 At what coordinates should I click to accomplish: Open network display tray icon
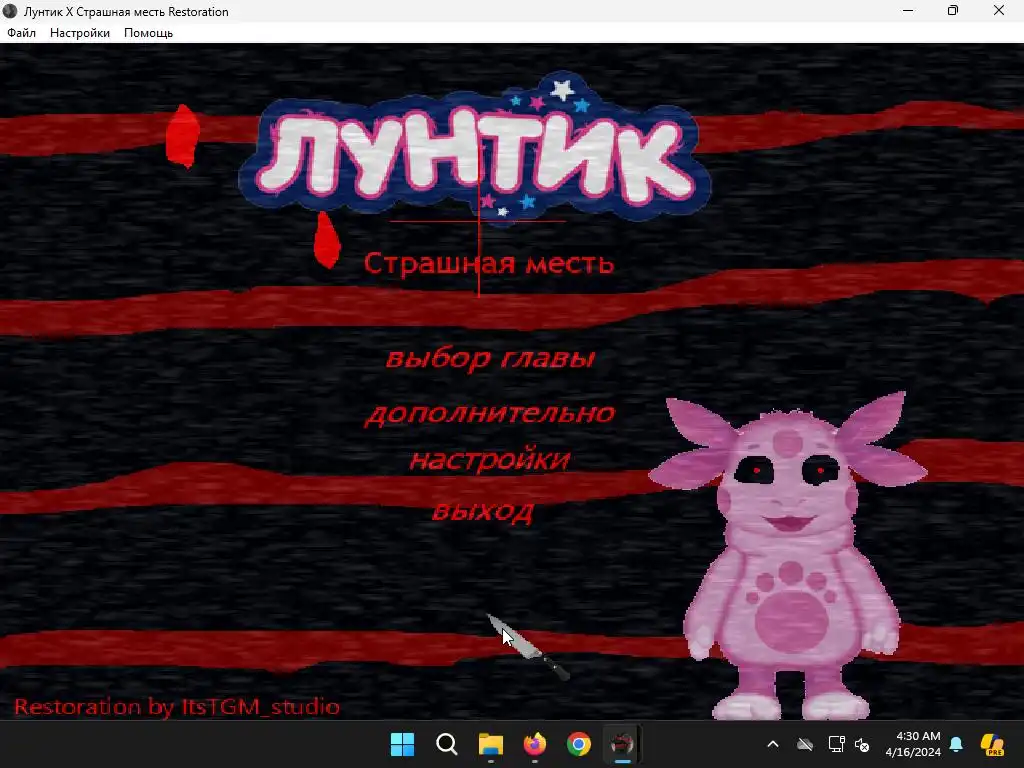tap(836, 744)
